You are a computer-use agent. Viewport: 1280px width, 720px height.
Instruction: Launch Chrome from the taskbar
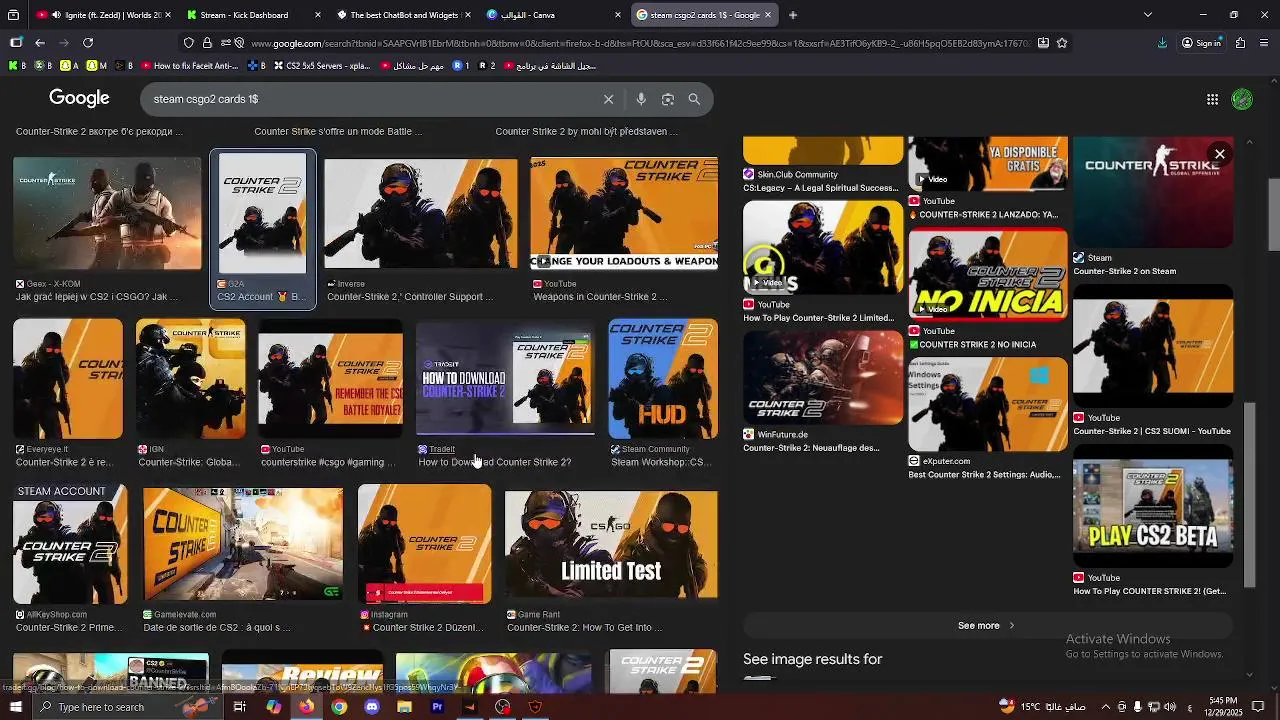[x=339, y=707]
